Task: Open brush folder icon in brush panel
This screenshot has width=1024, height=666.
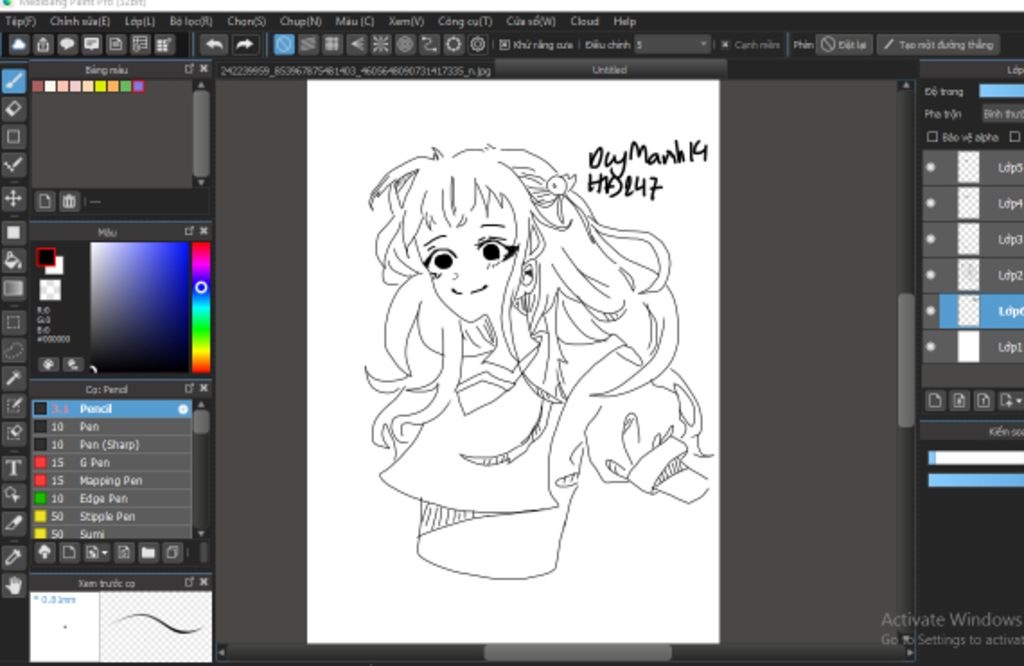Action: pos(148,553)
